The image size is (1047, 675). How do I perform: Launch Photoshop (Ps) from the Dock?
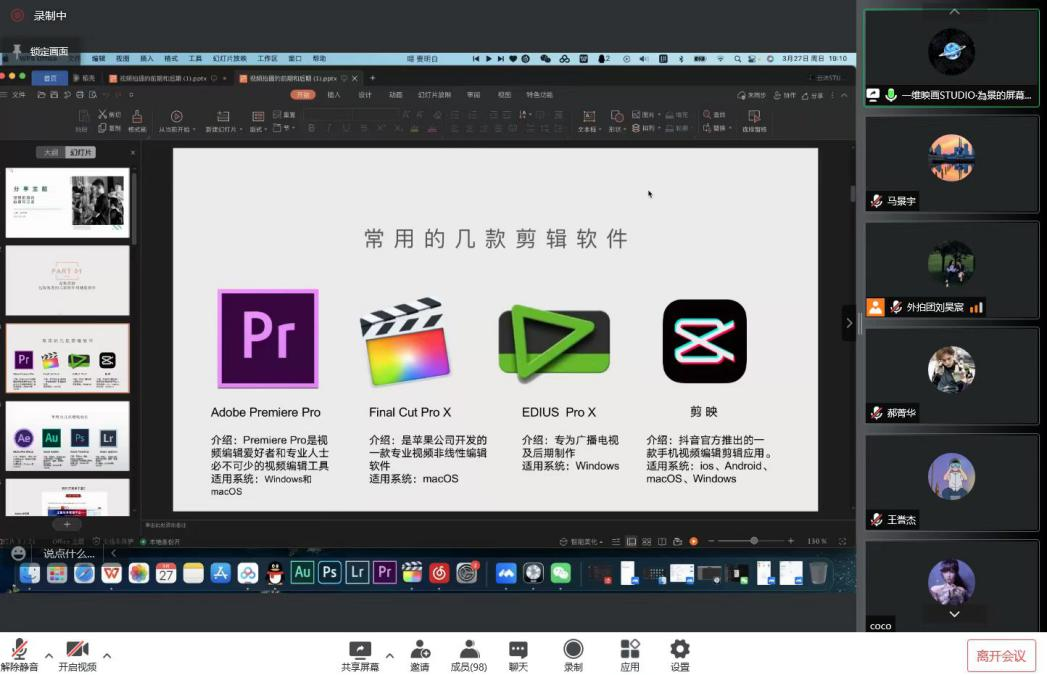[330, 572]
